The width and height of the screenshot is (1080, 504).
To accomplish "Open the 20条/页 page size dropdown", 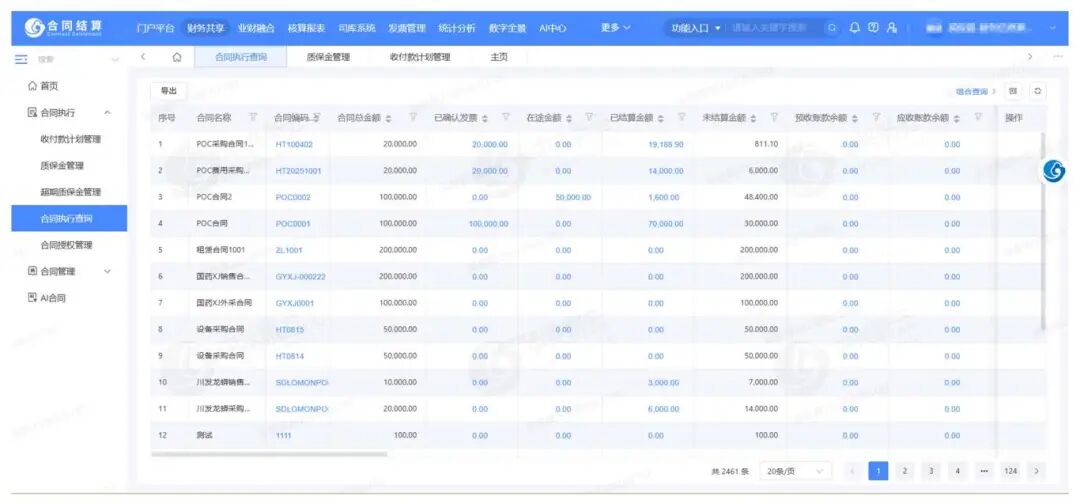I will [796, 471].
